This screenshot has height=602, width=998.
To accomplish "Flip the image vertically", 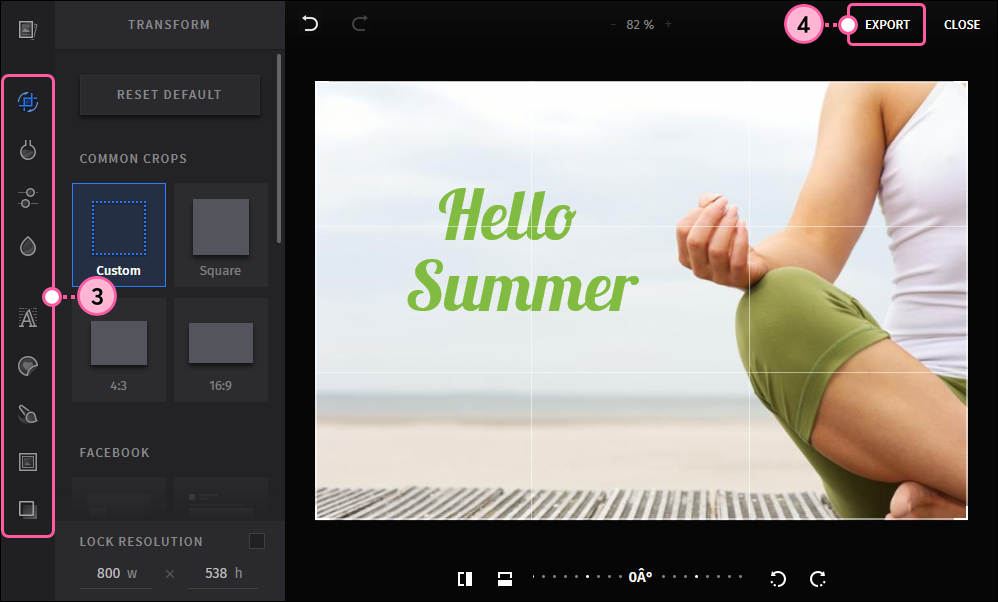I will pyautogui.click(x=505, y=578).
